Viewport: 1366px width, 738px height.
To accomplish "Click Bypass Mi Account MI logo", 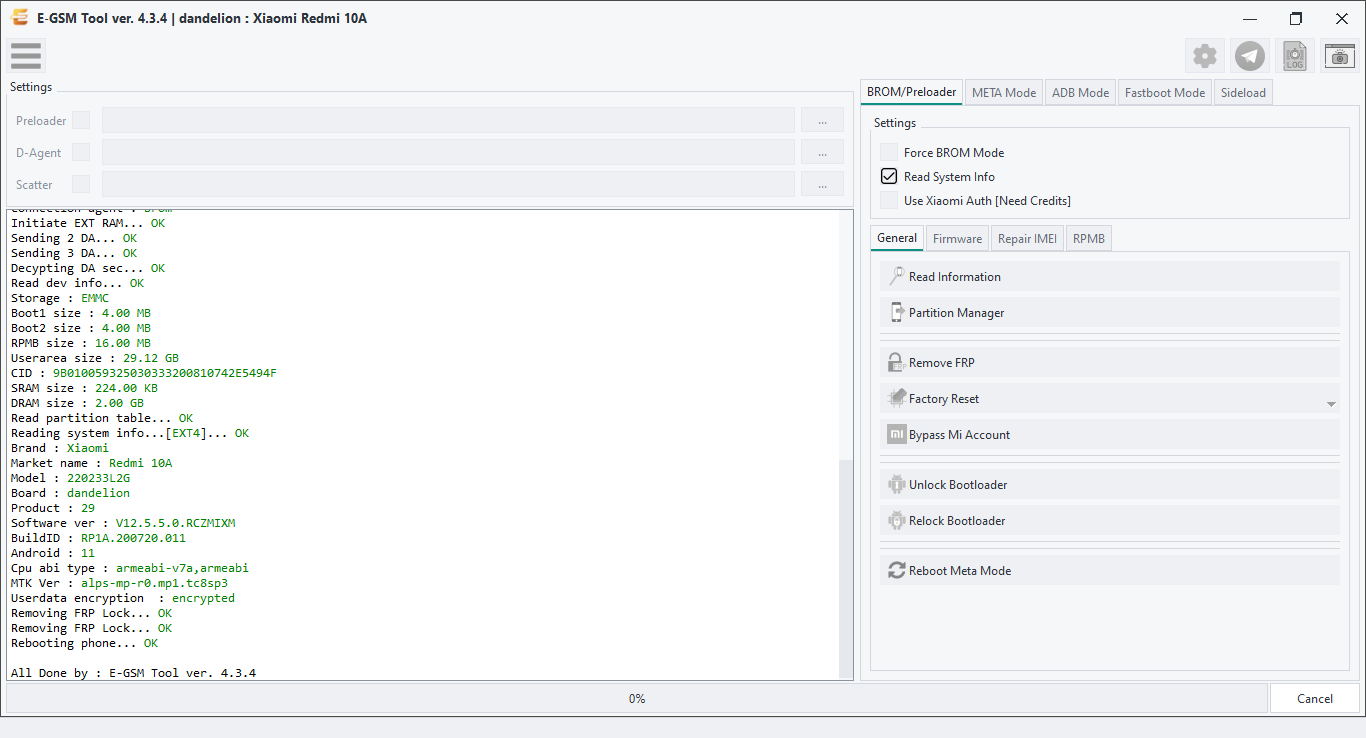I will 896,435.
